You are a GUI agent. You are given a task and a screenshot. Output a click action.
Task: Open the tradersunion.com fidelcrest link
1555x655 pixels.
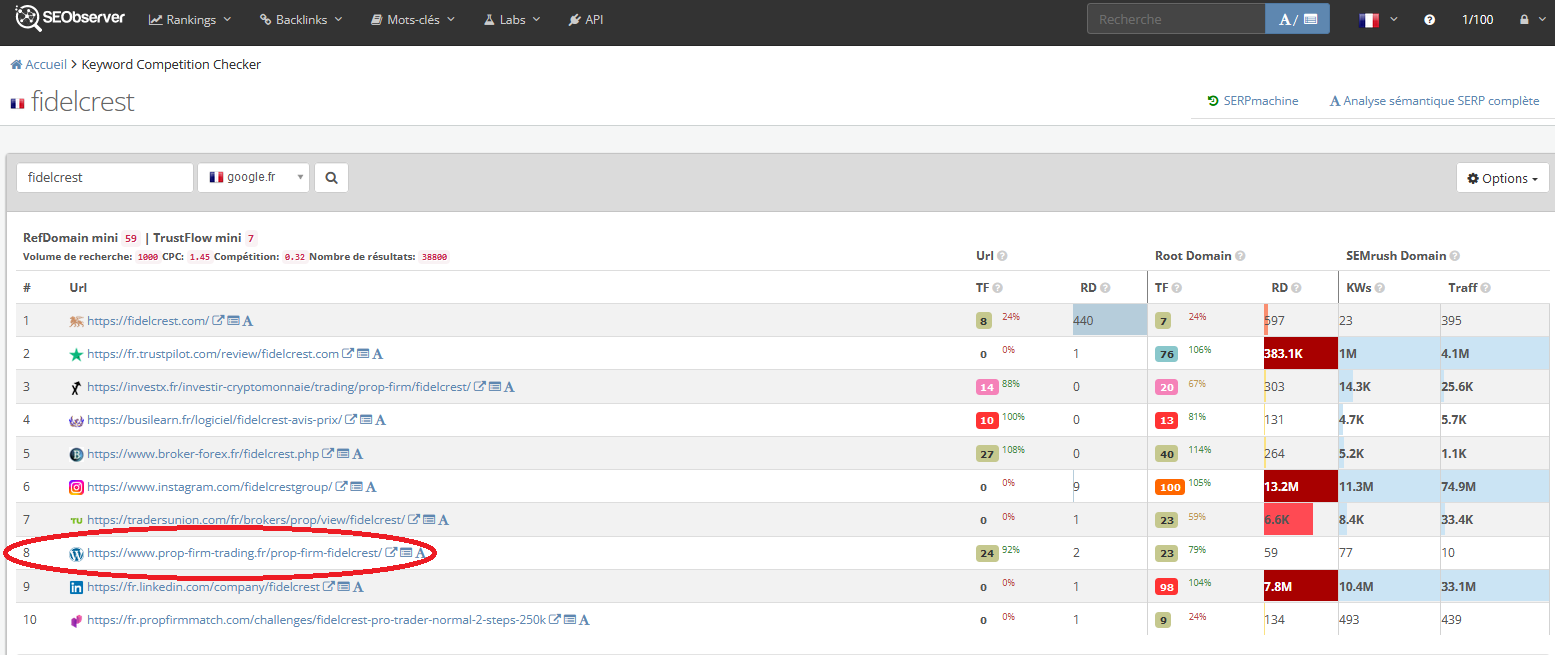(246, 520)
